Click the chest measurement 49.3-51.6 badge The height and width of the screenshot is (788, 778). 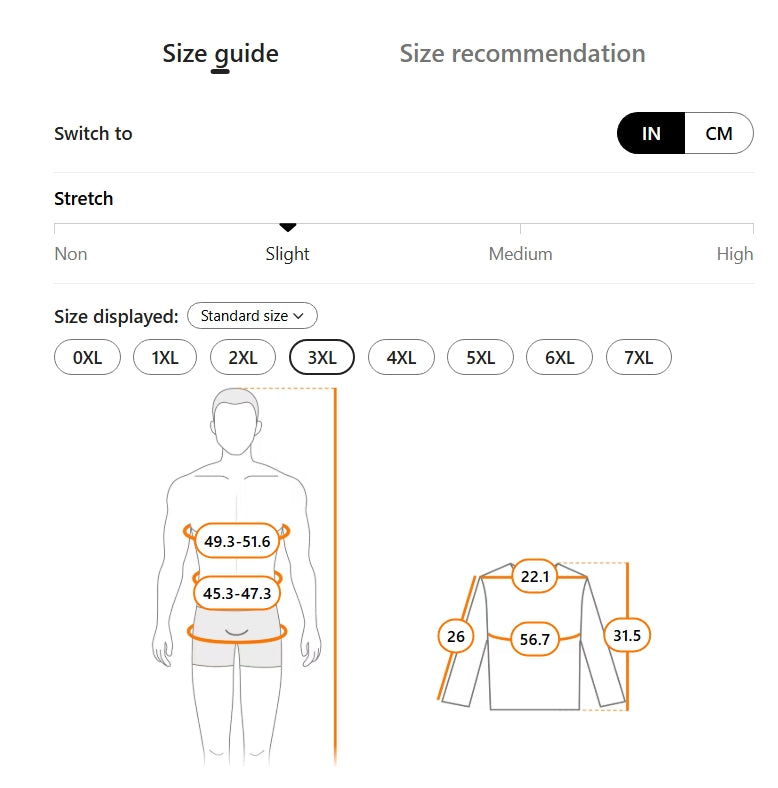(237, 541)
